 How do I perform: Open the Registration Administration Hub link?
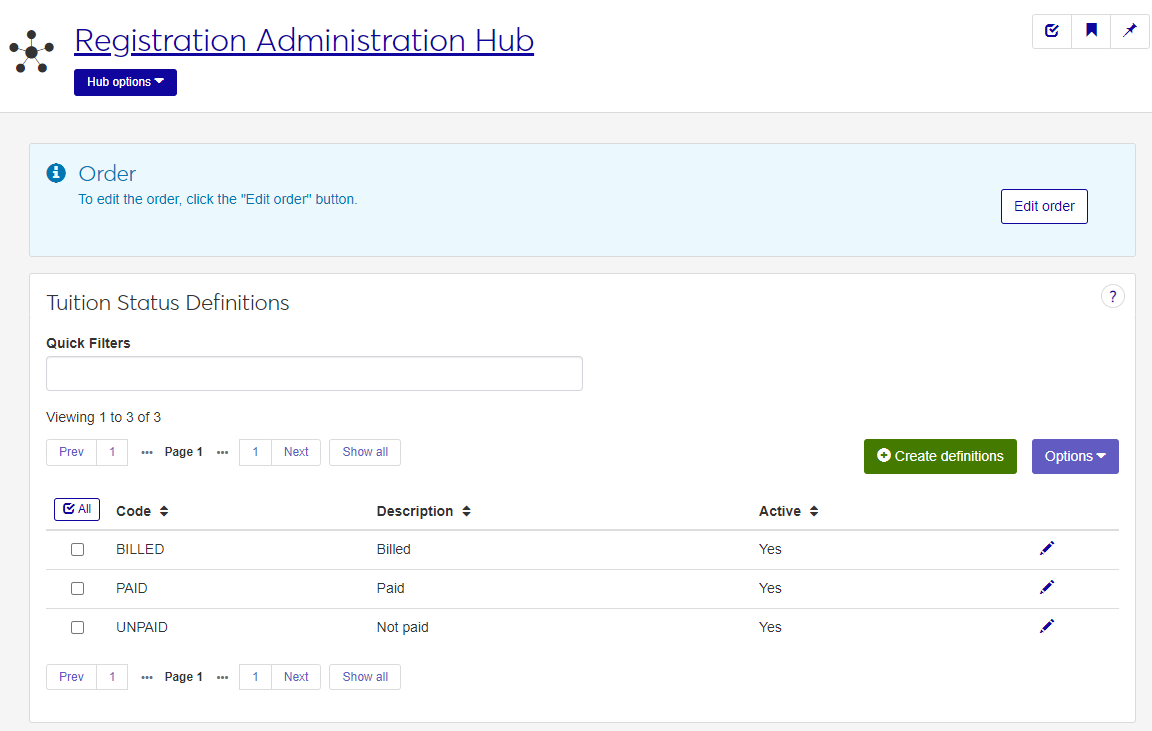[x=304, y=40]
